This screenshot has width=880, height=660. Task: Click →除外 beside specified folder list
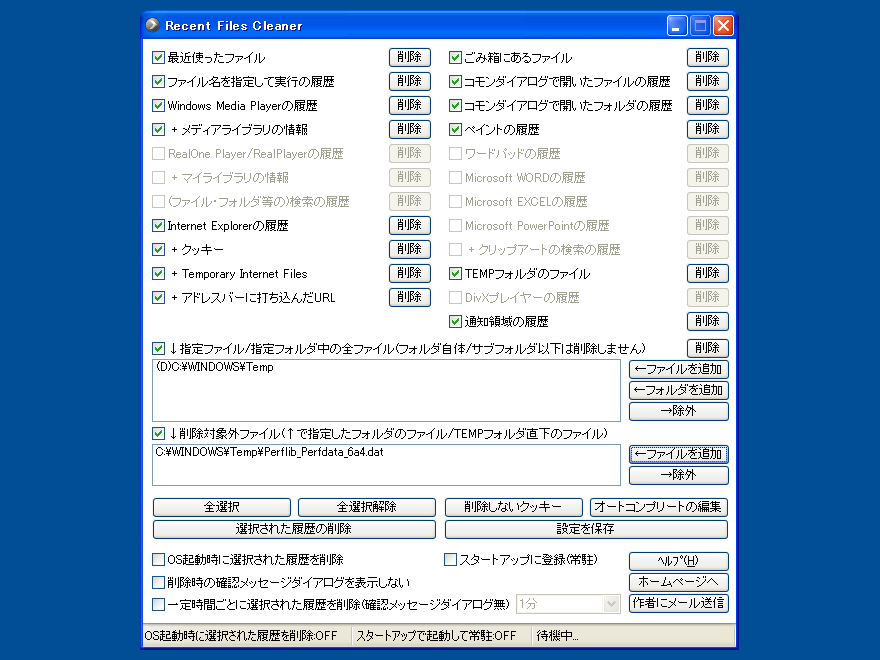coord(679,411)
